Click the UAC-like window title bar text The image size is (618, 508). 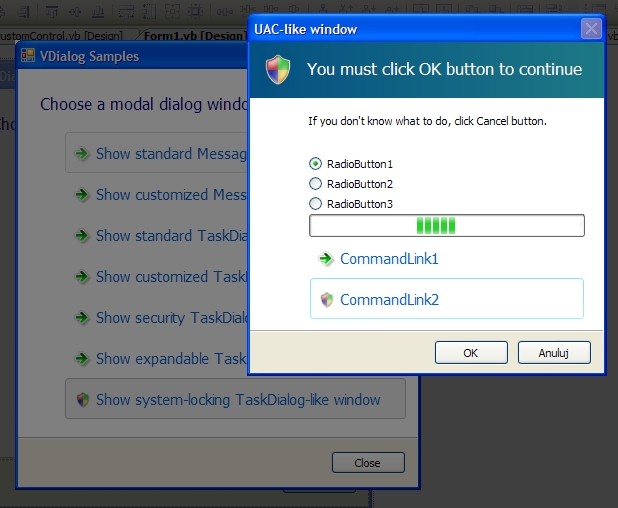[x=305, y=29]
